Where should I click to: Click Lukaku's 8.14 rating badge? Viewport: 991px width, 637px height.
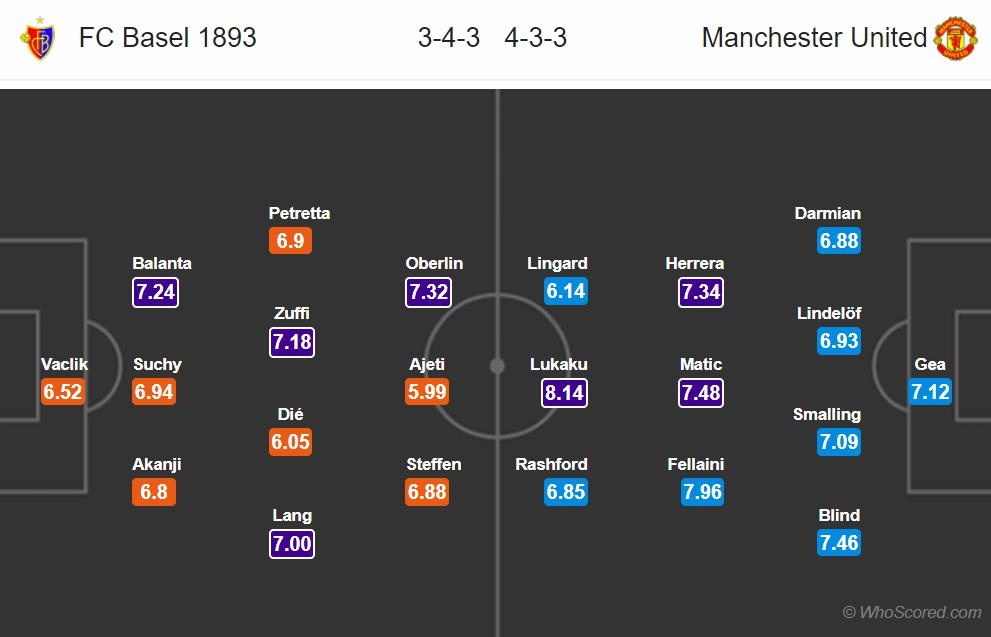(x=564, y=392)
